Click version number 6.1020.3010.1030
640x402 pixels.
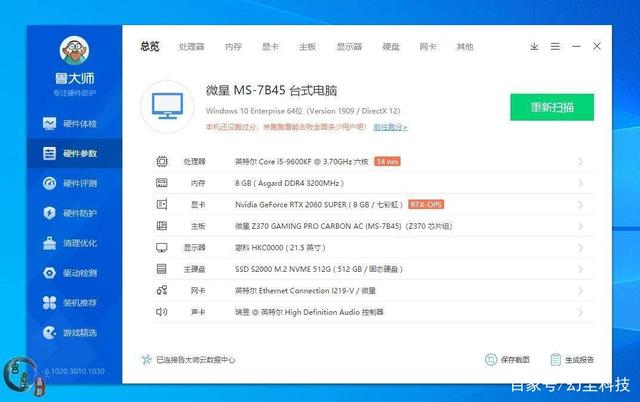tap(74, 371)
